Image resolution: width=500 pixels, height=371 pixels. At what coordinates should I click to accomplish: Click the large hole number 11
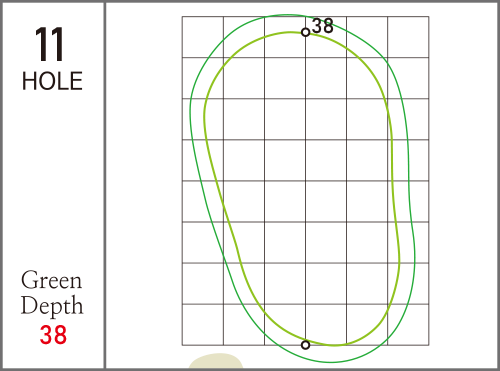click(x=49, y=45)
